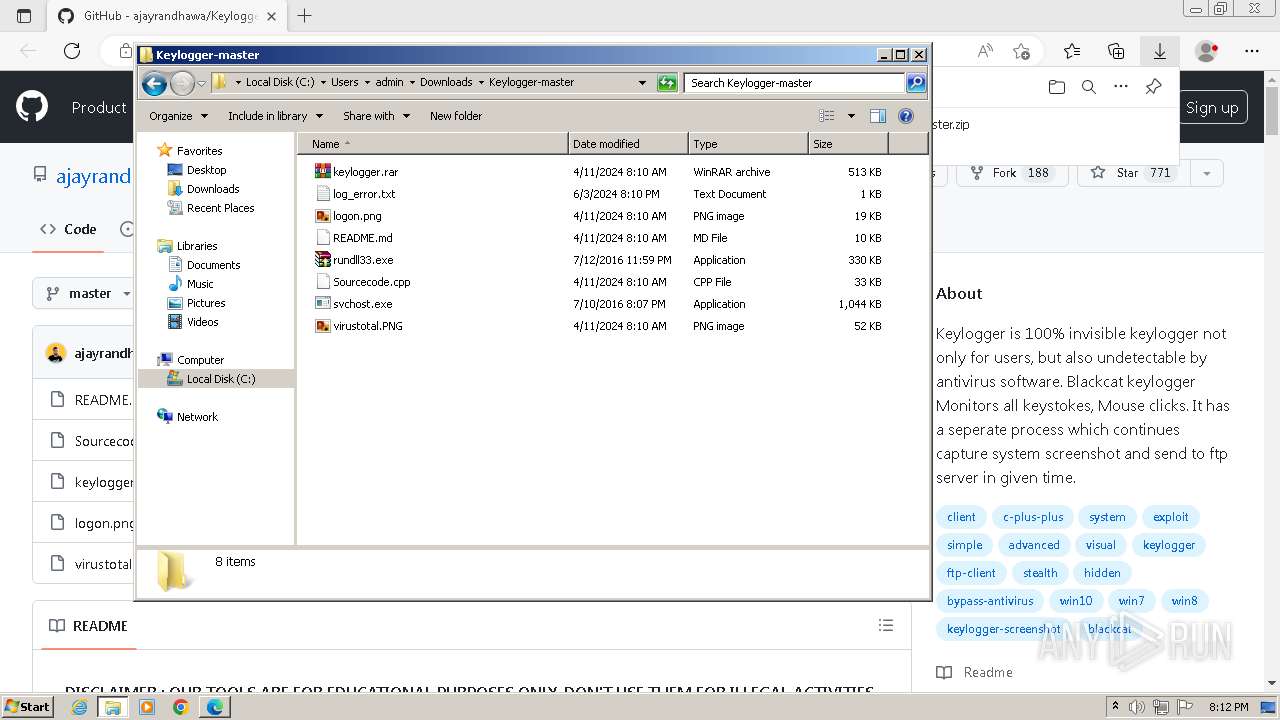This screenshot has height=720, width=1280.
Task: Click the GitHub logo home icon
Action: pyautogui.click(x=32, y=107)
